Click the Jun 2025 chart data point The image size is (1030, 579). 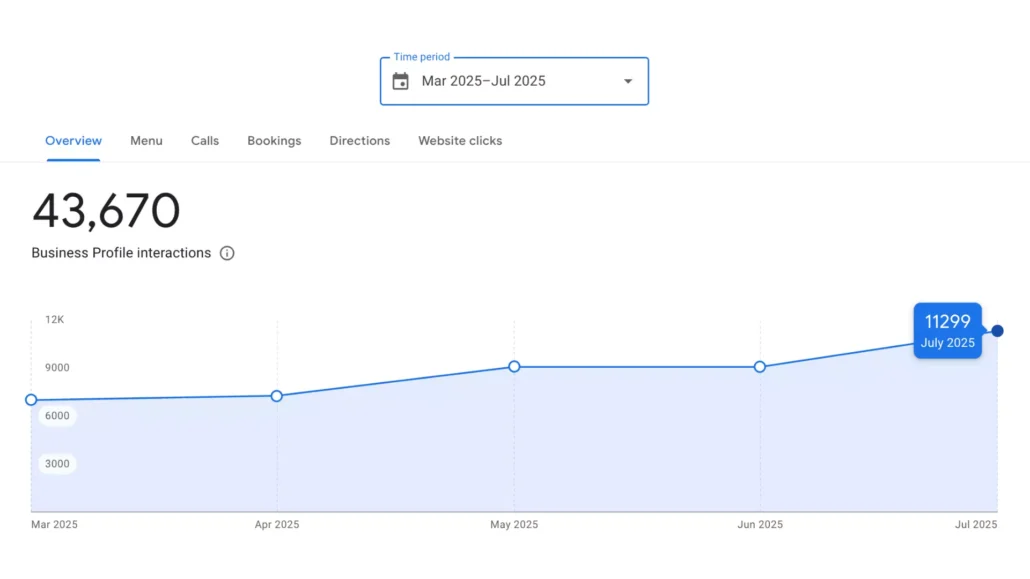click(759, 367)
